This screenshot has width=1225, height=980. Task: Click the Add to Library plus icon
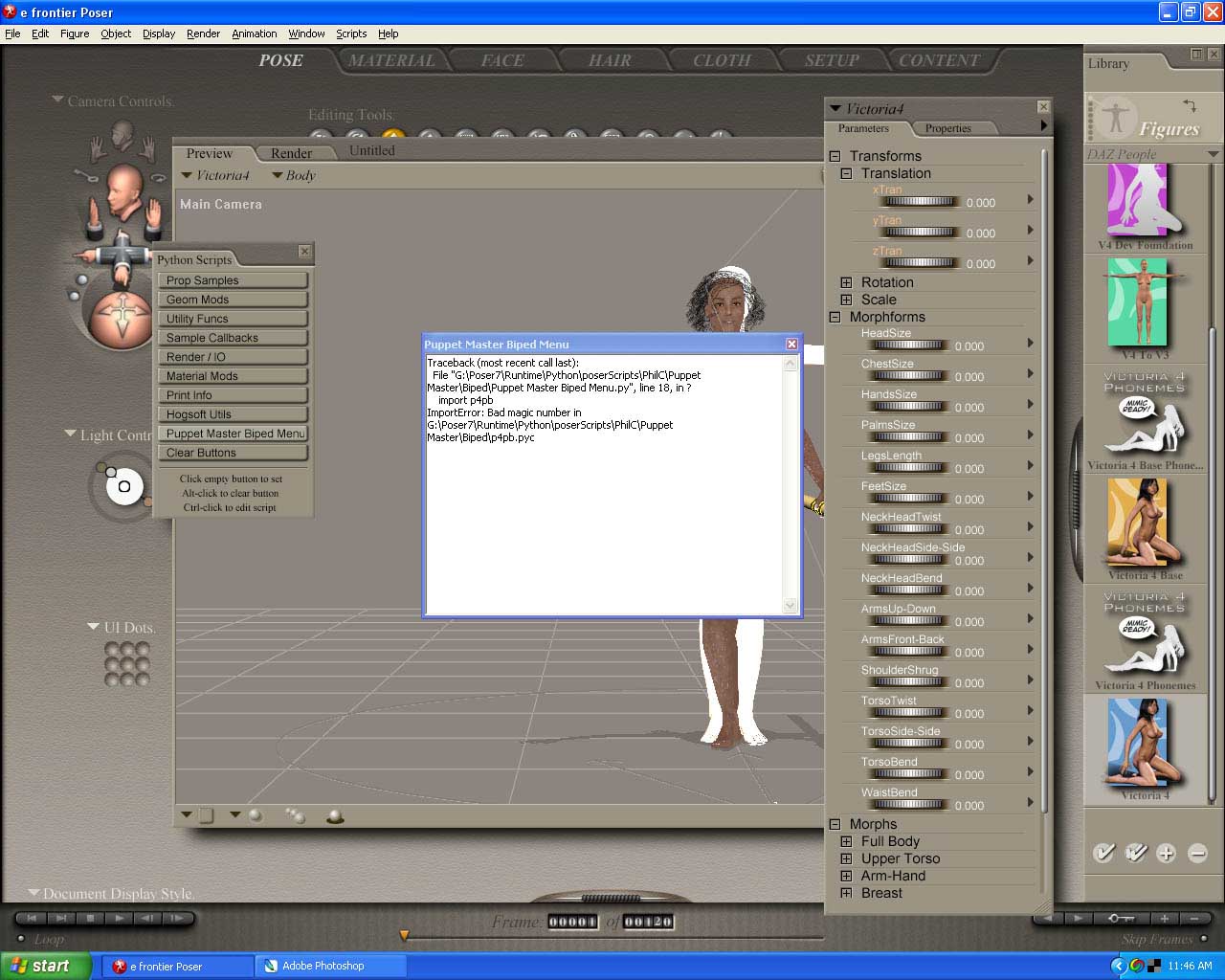tap(1166, 853)
